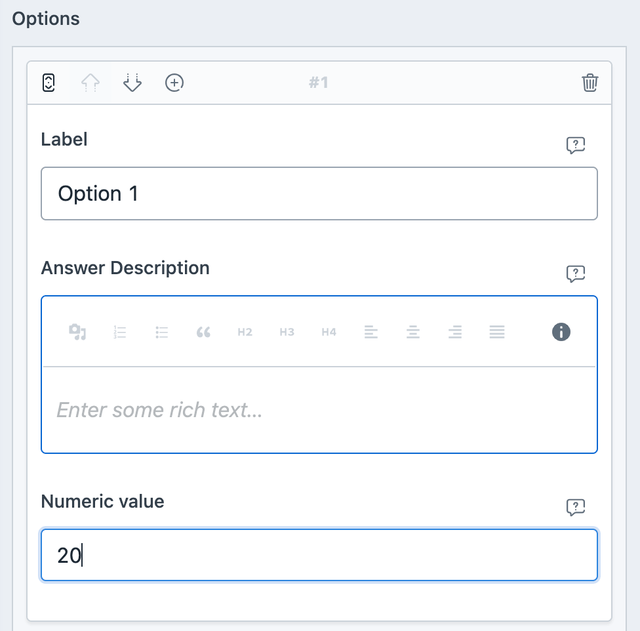Insert a bulleted list in the description
The image size is (640, 631).
point(162,332)
